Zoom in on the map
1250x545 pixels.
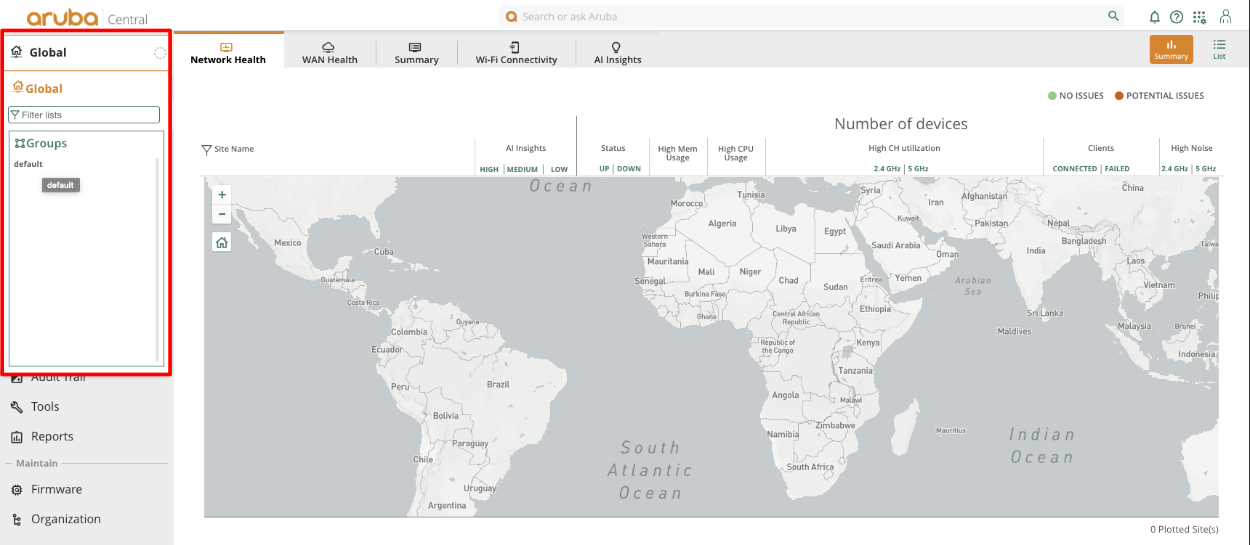tap(222, 195)
